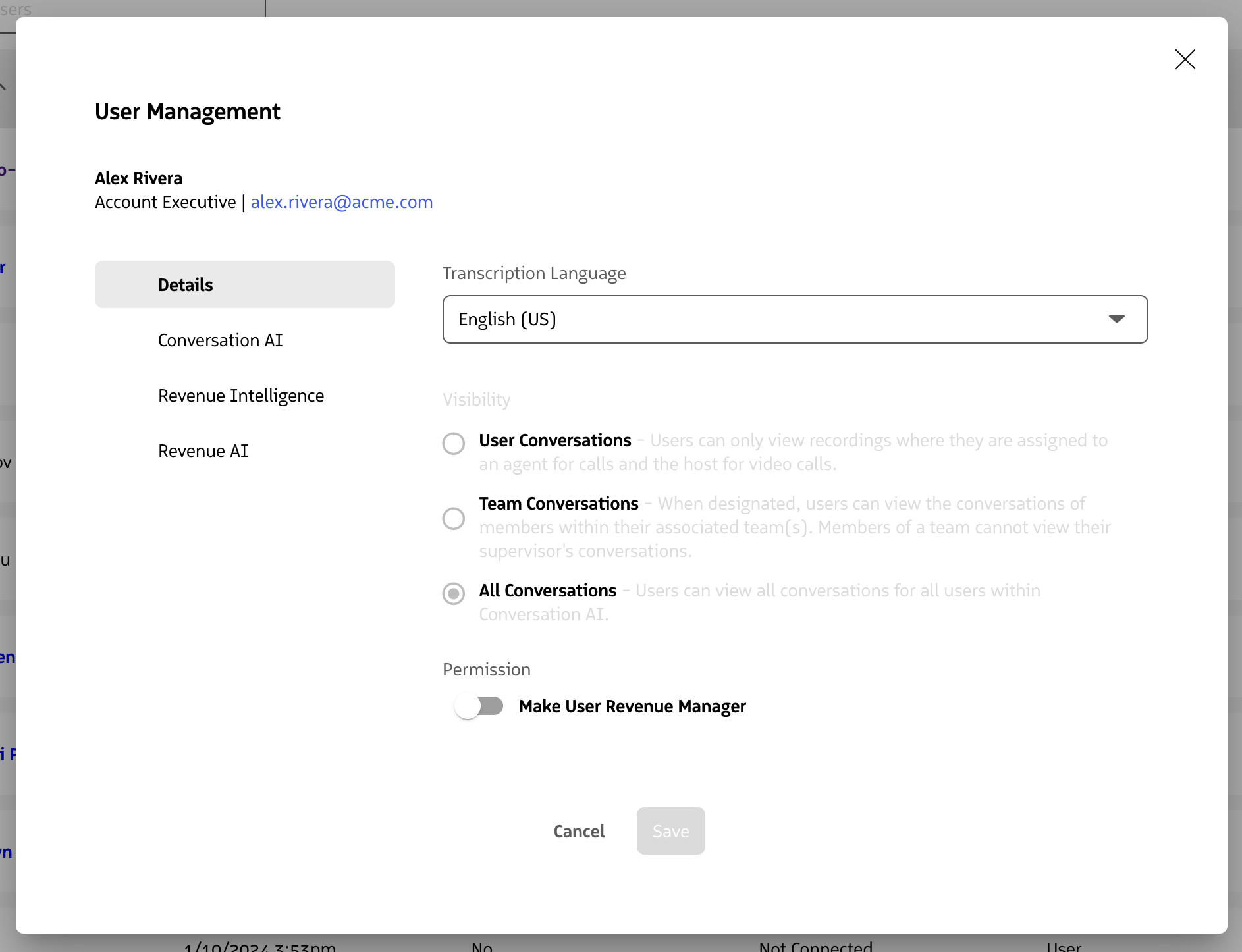Select the Details section
Image resolution: width=1242 pixels, height=952 pixels.
tap(185, 284)
